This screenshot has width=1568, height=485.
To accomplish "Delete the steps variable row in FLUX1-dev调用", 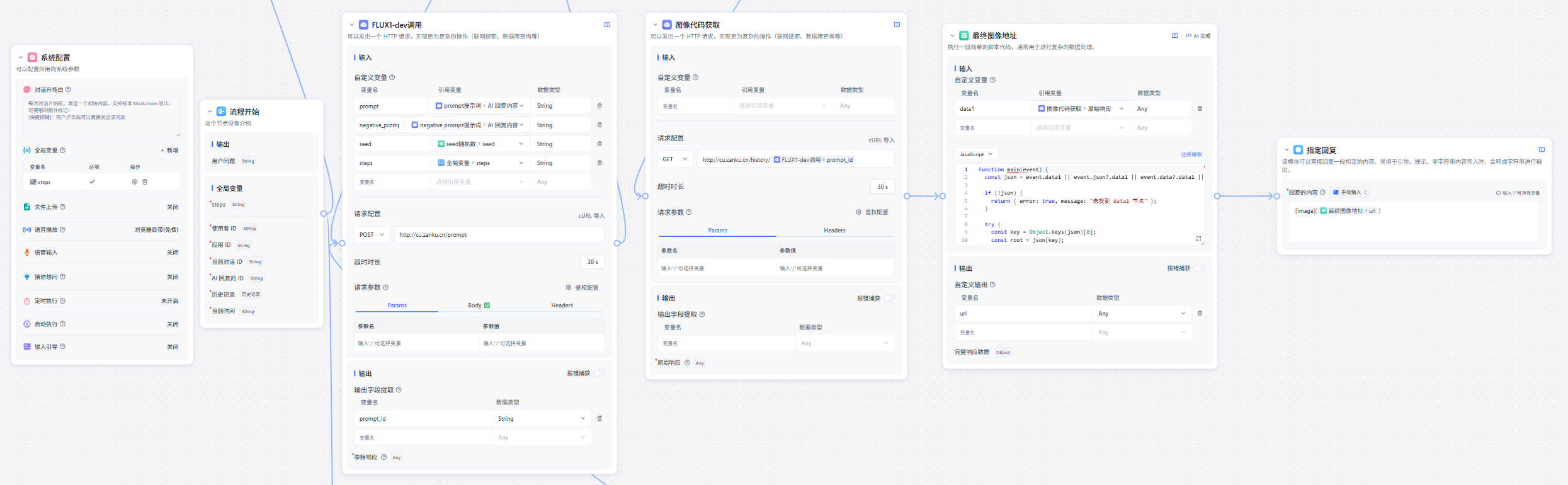I will coord(599,163).
